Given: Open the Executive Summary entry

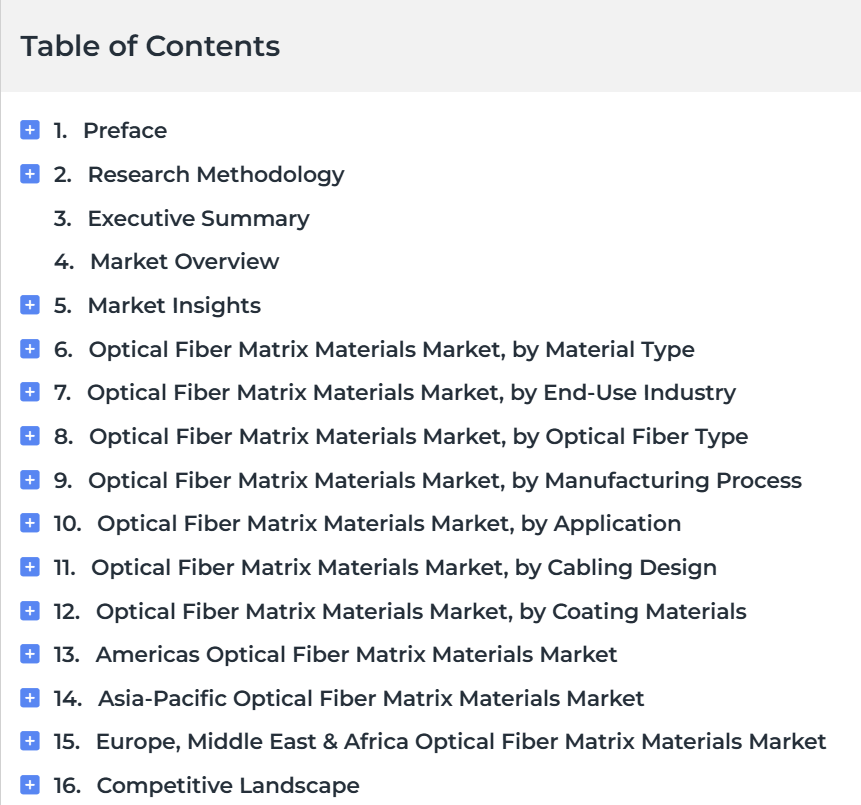Looking at the screenshot, I should click(198, 218).
